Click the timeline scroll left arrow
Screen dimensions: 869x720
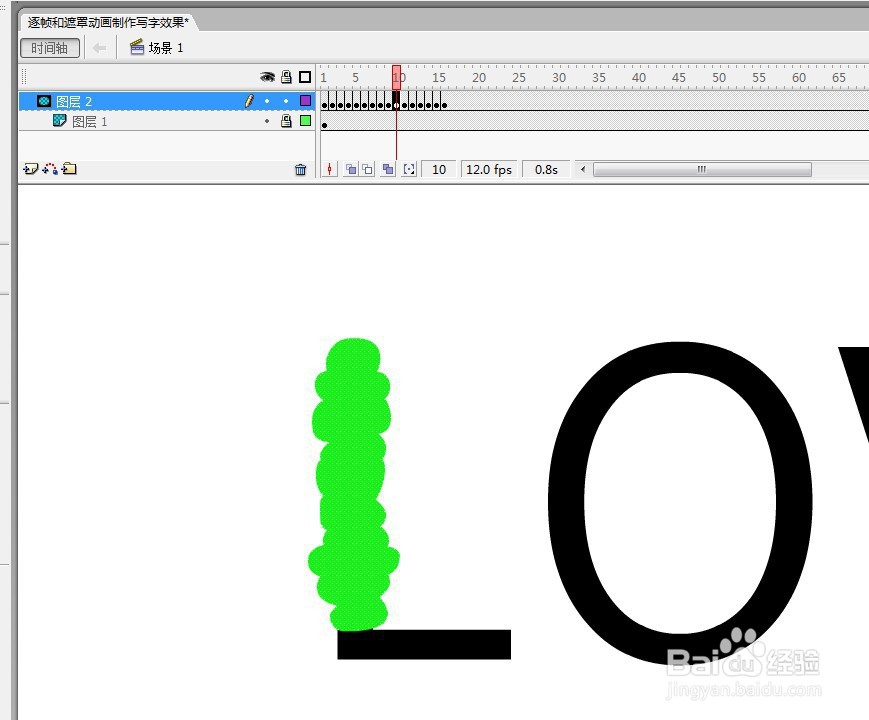(x=582, y=169)
